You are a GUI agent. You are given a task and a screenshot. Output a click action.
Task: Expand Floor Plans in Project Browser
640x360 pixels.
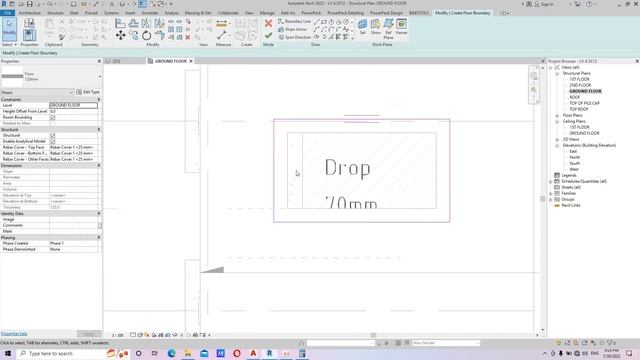557,116
